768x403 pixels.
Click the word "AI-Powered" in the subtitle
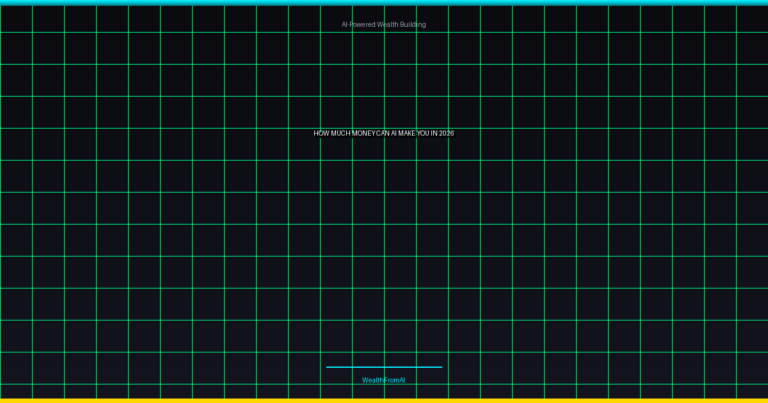coord(358,24)
